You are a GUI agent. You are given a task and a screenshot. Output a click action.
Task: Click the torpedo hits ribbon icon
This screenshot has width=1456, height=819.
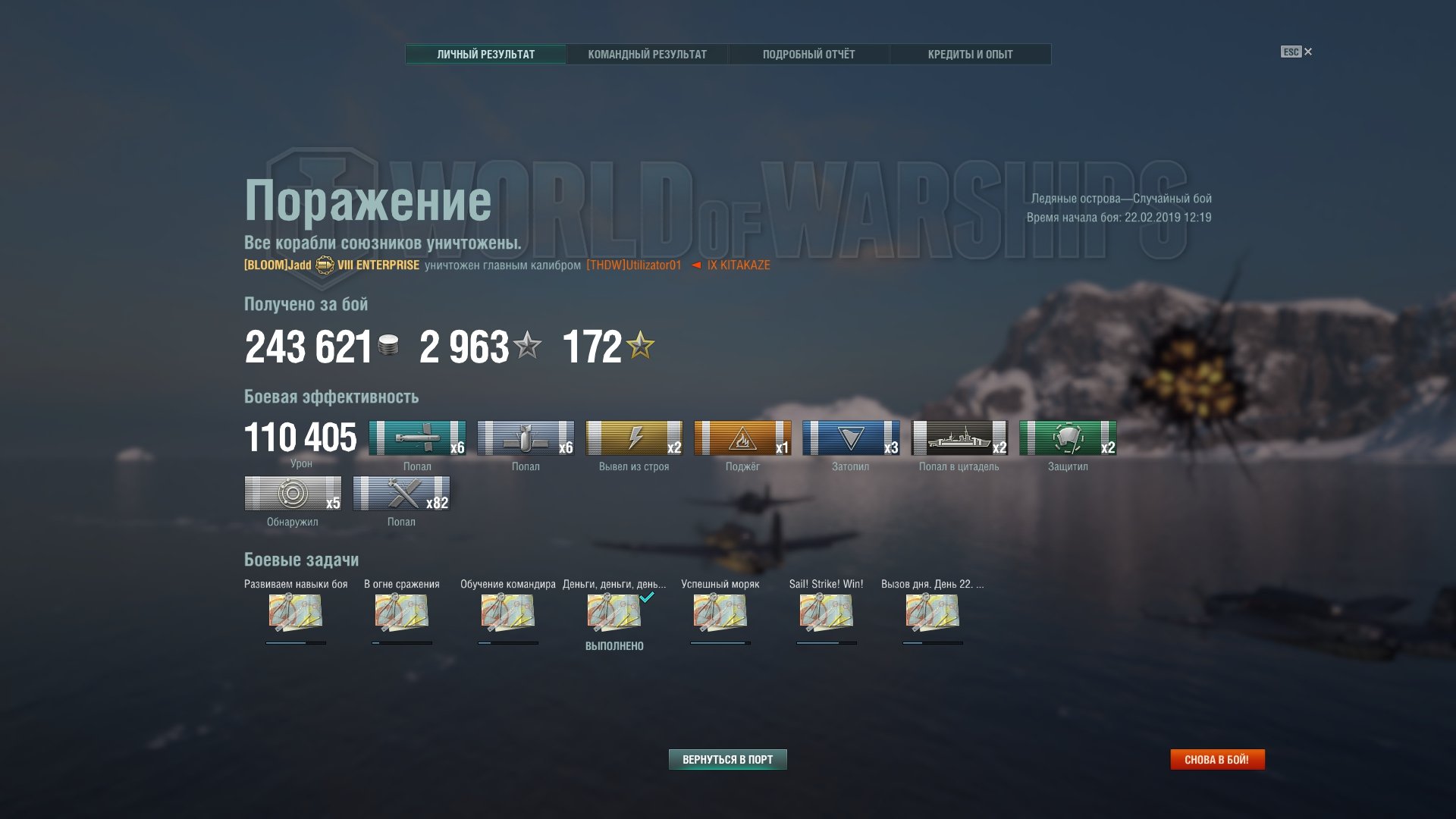(x=417, y=438)
